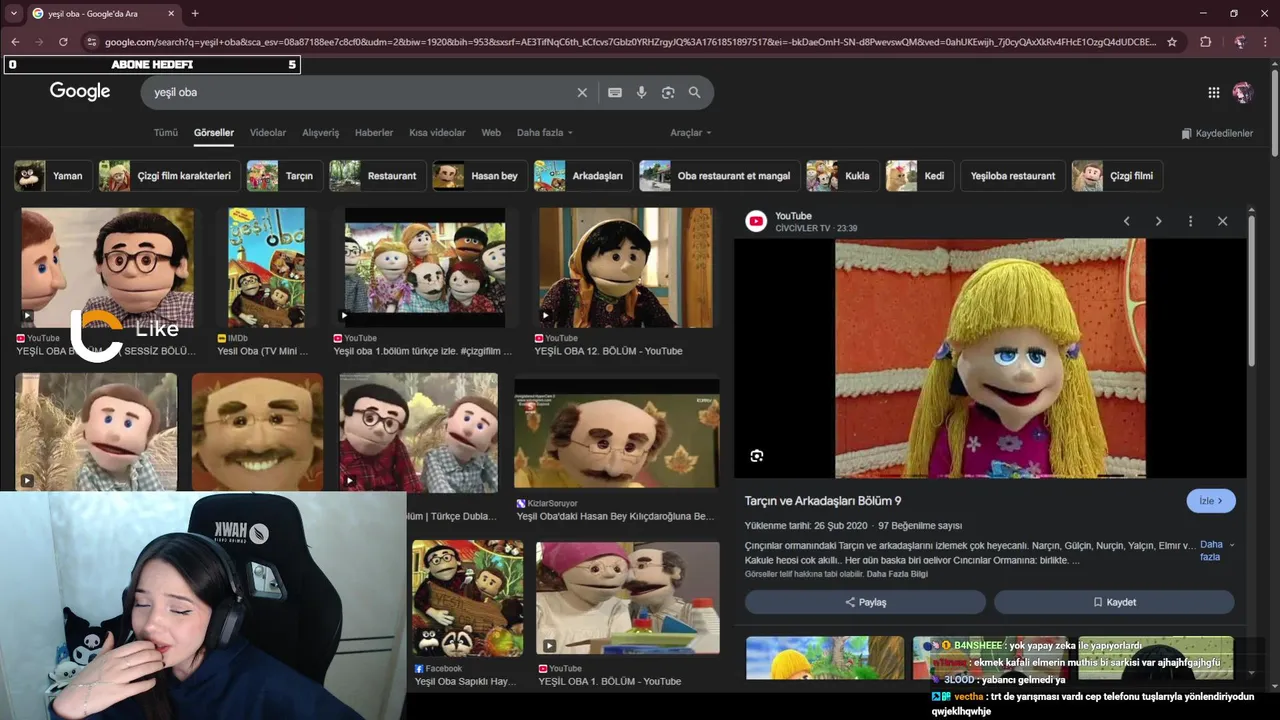Screen dimensions: 1280x720
Task: Clear the search box with the X icon
Action: 582,92
